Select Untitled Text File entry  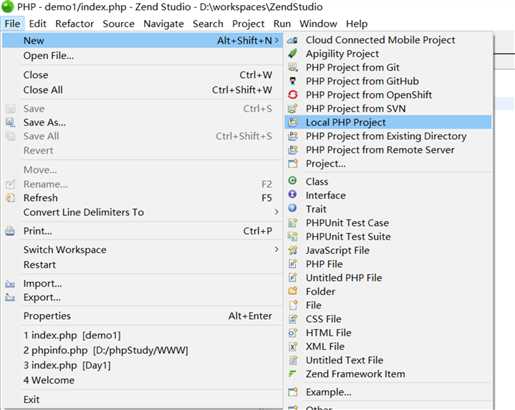[x=388, y=360]
